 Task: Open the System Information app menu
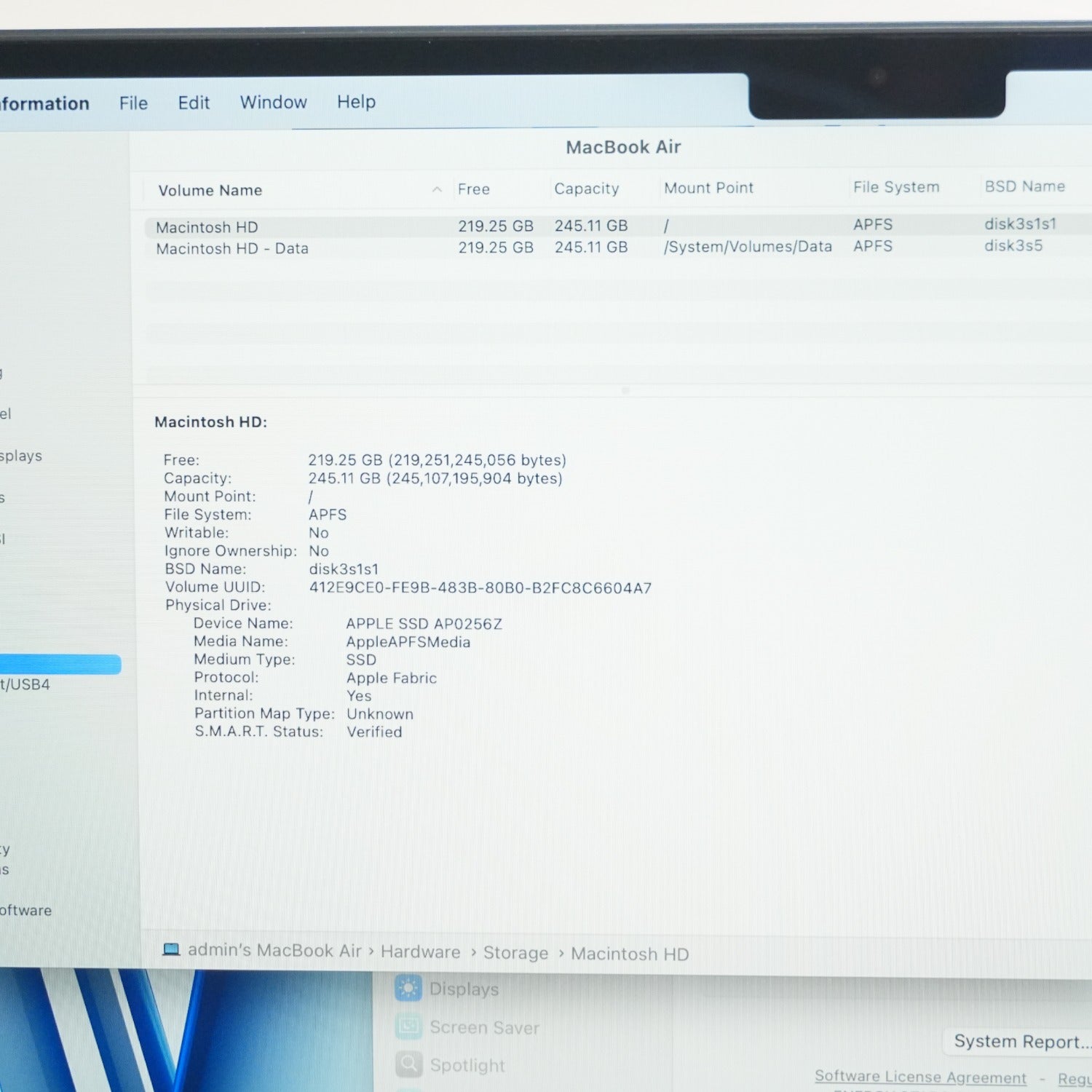click(44, 103)
